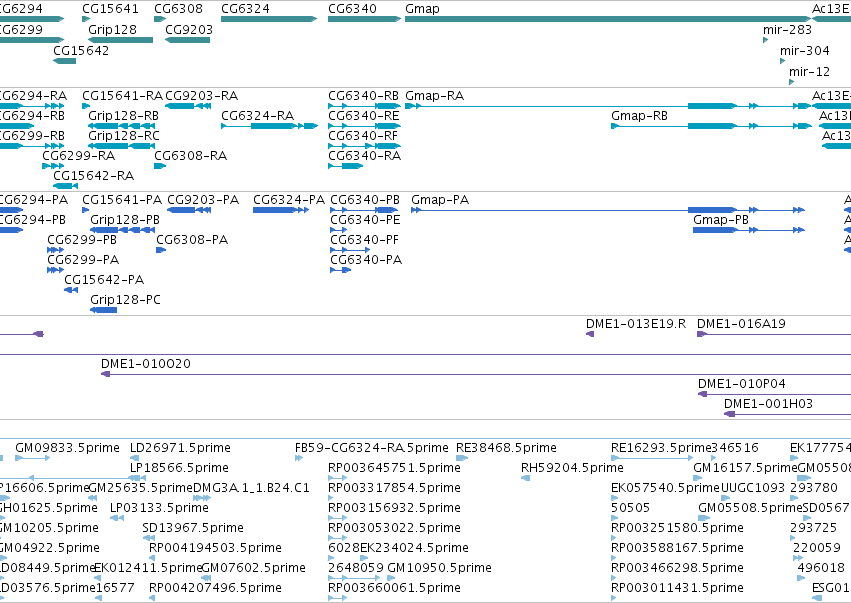Click the Grip128-PC protein label

click(125, 300)
